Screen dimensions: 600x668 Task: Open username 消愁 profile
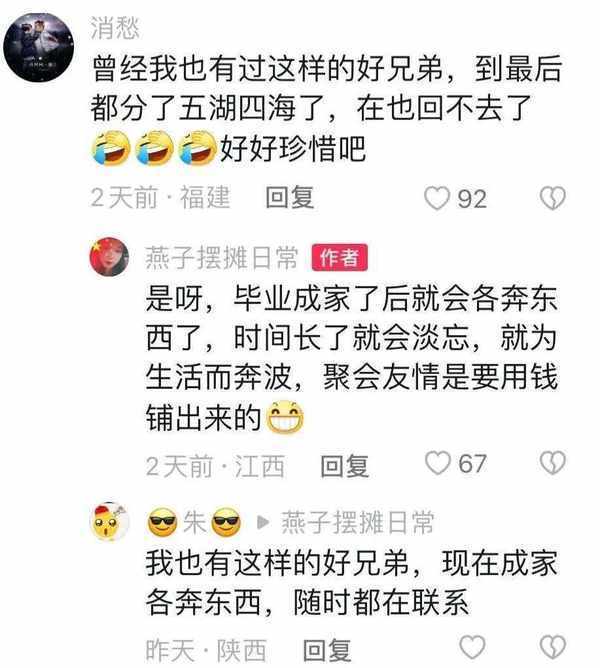click(x=115, y=29)
